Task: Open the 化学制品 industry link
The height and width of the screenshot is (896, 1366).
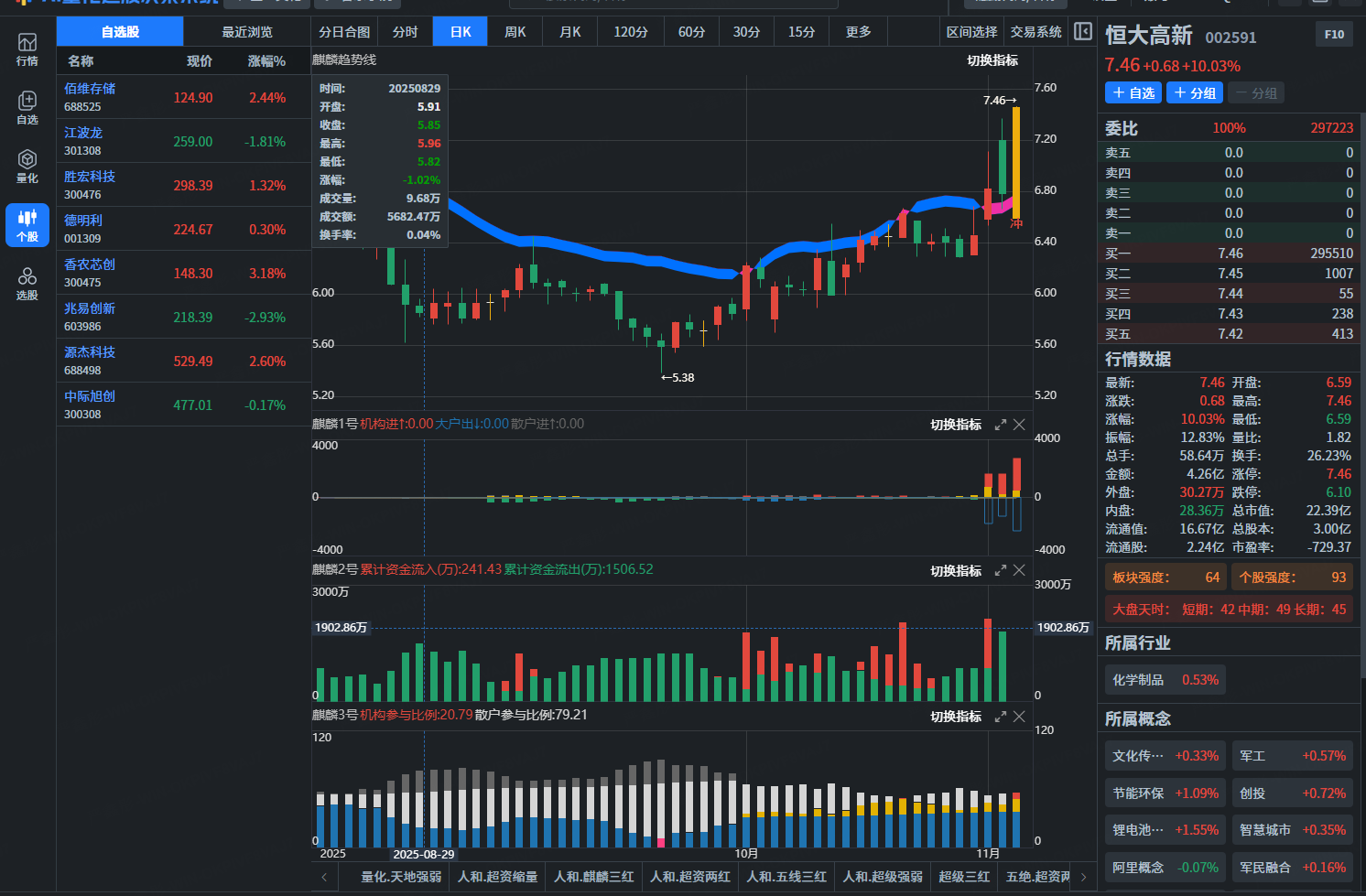Action: (x=1165, y=680)
